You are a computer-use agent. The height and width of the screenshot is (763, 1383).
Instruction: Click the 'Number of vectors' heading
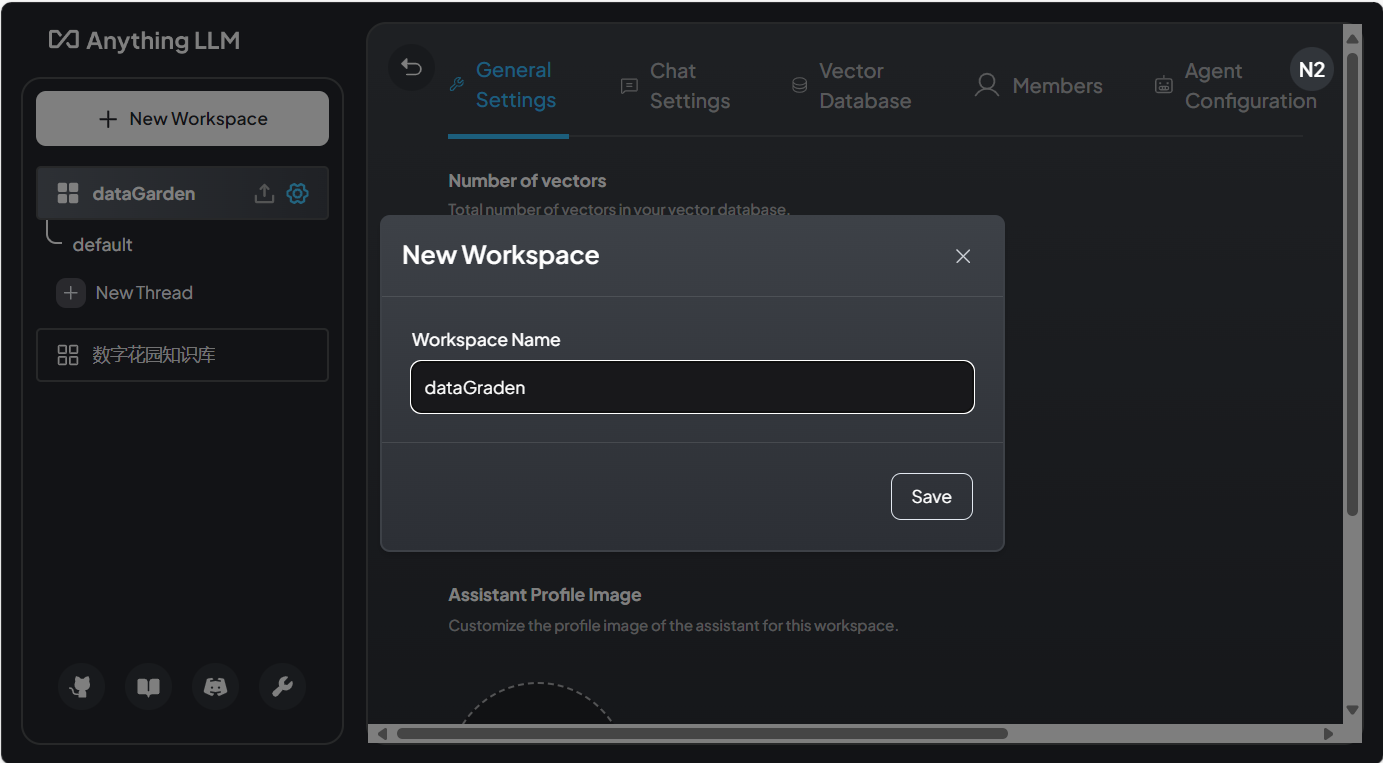[527, 181]
